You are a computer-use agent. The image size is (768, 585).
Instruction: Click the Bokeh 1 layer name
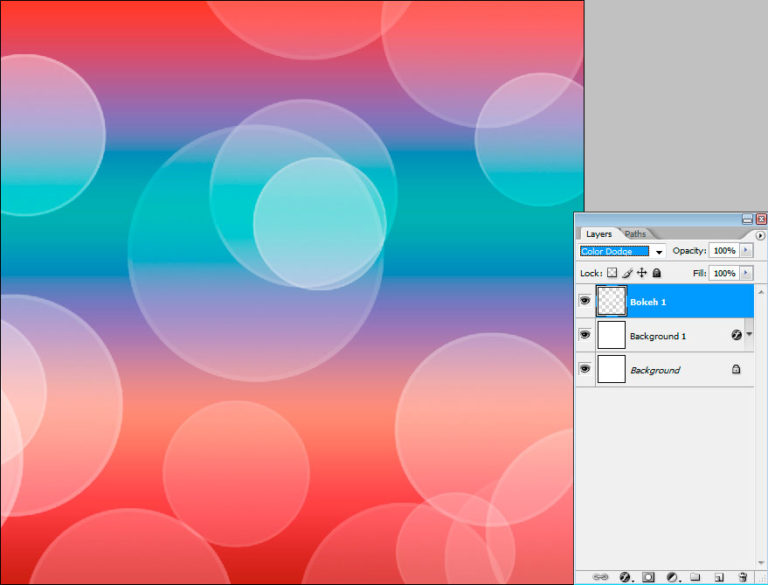[x=648, y=302]
